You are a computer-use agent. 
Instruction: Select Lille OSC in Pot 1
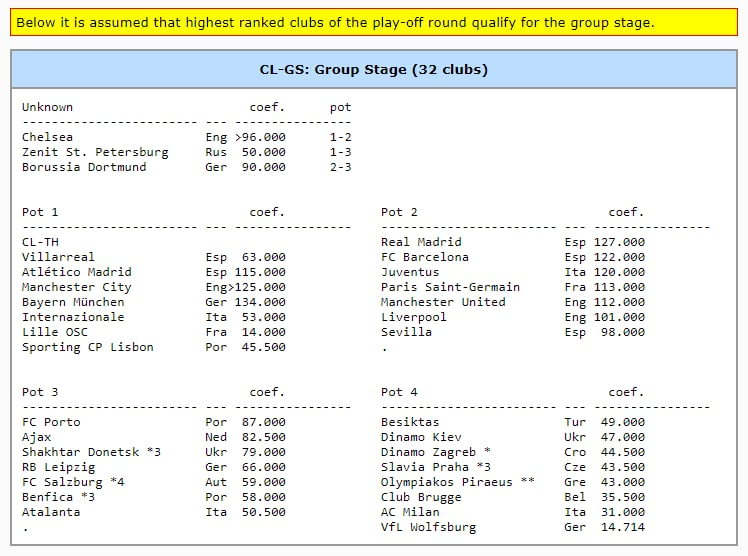[55, 332]
